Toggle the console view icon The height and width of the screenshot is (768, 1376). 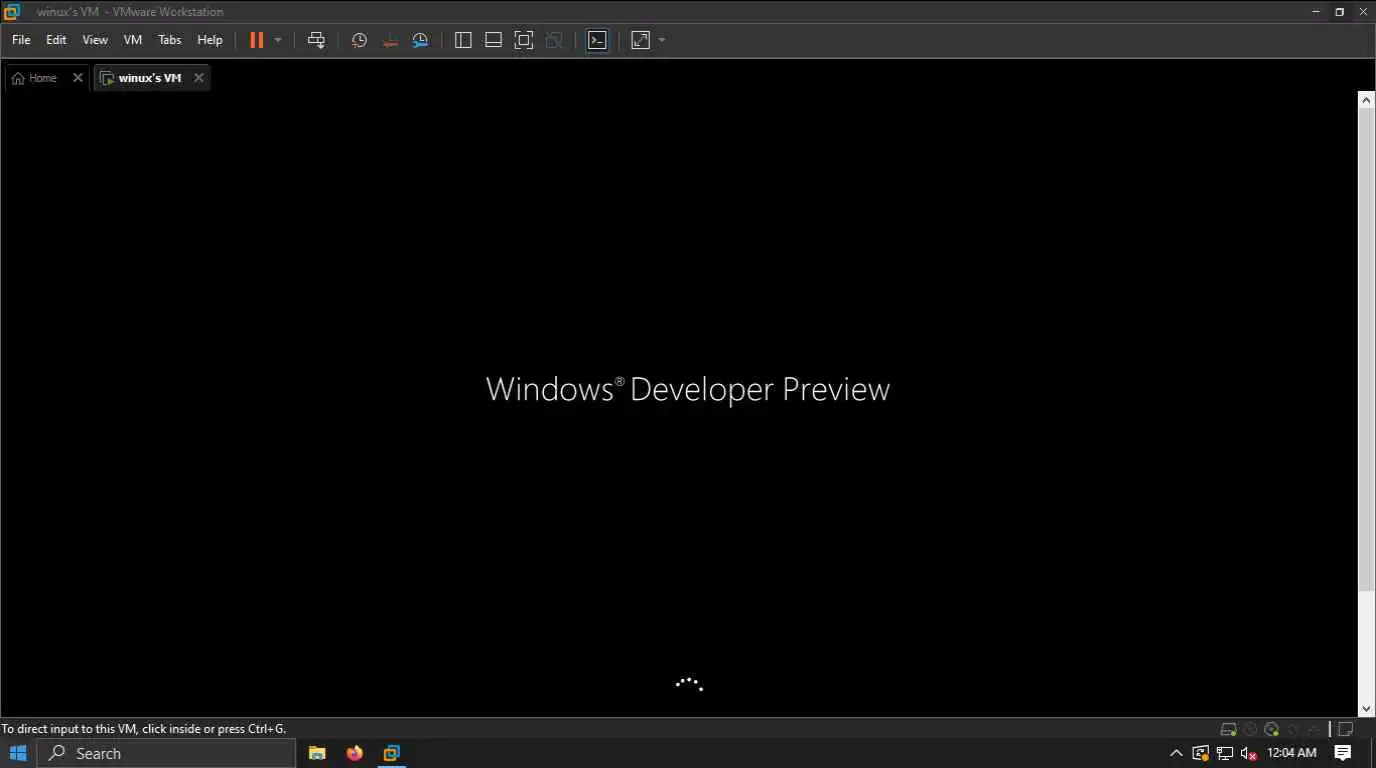pos(597,40)
